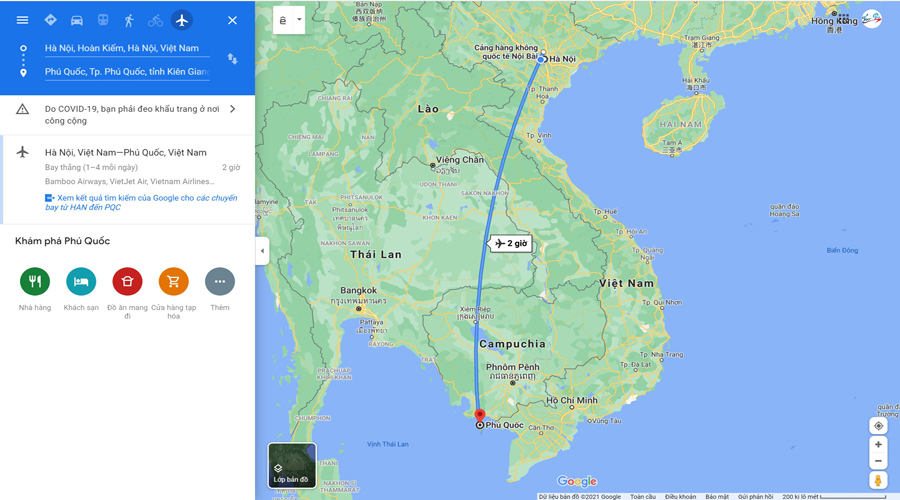The width and height of the screenshot is (900, 500).
Task: Open the hamburger main menu
Action: point(22,20)
